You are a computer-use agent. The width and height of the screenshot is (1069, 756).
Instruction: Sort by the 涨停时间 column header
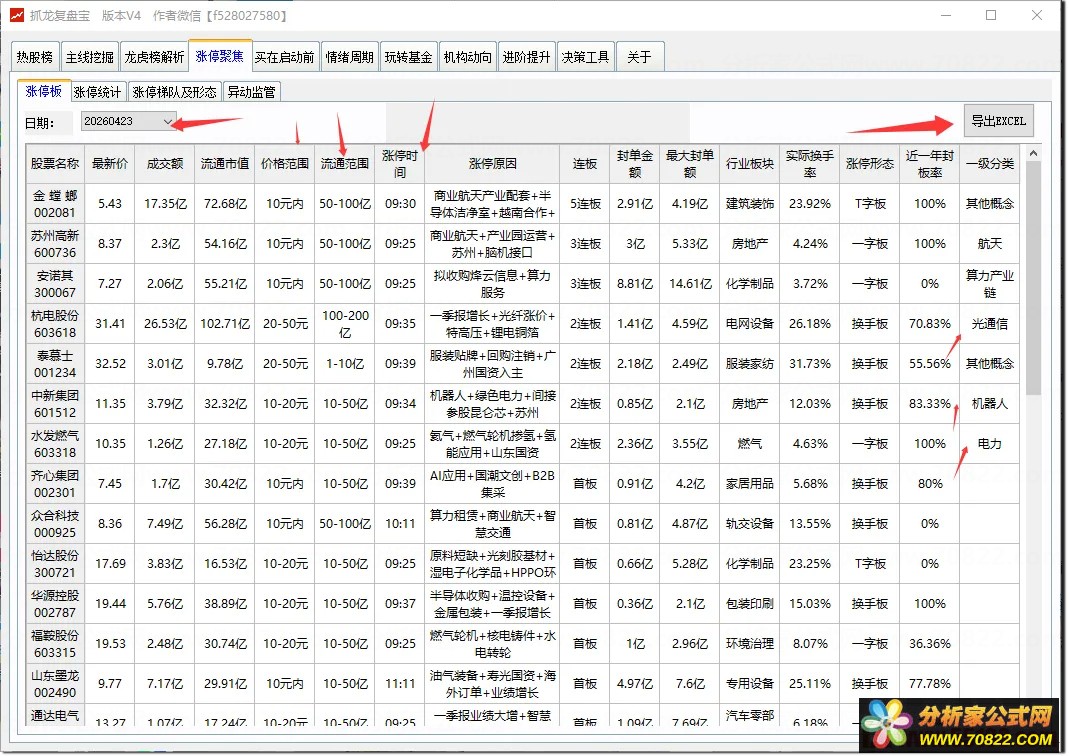click(400, 164)
